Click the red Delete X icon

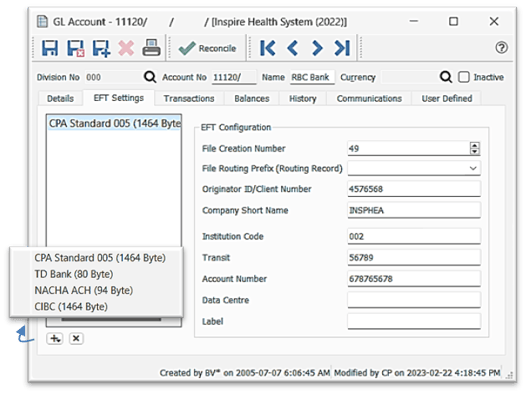(126, 48)
